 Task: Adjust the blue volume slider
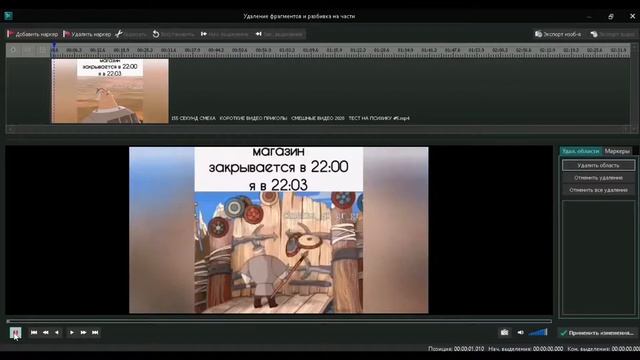tap(538, 332)
